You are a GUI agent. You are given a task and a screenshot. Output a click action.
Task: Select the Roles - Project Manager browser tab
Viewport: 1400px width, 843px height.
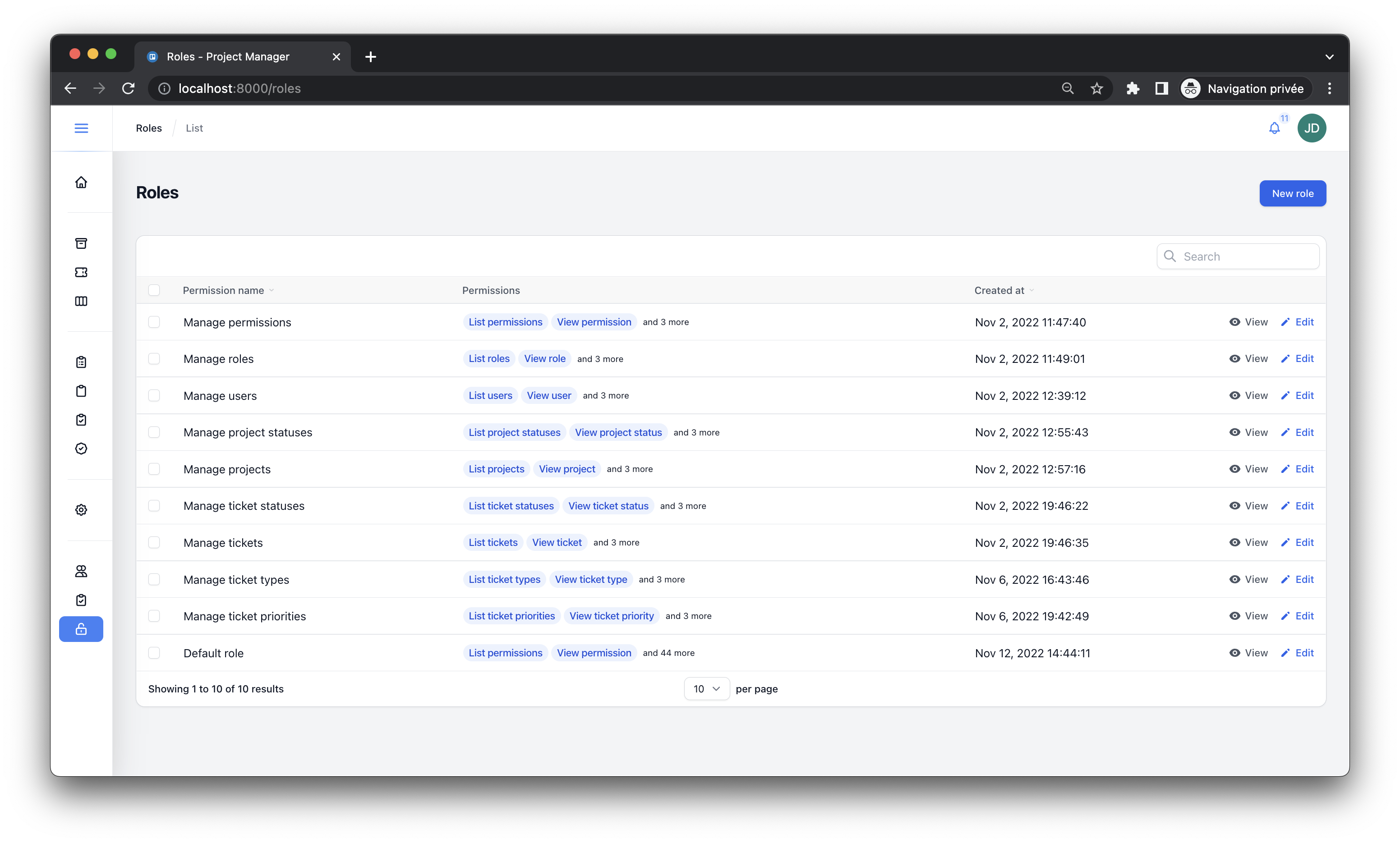228,56
